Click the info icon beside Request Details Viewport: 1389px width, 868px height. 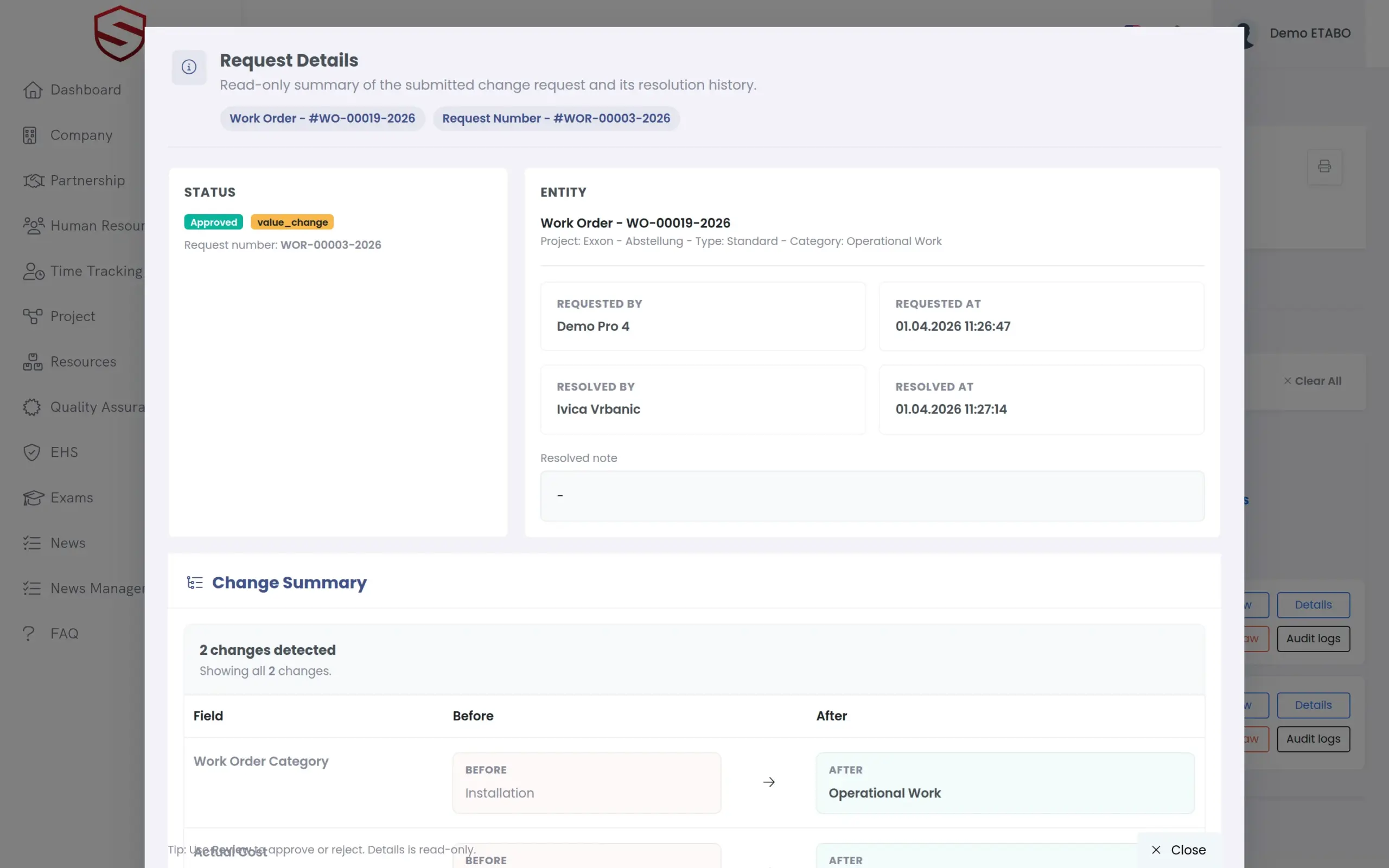(189, 67)
